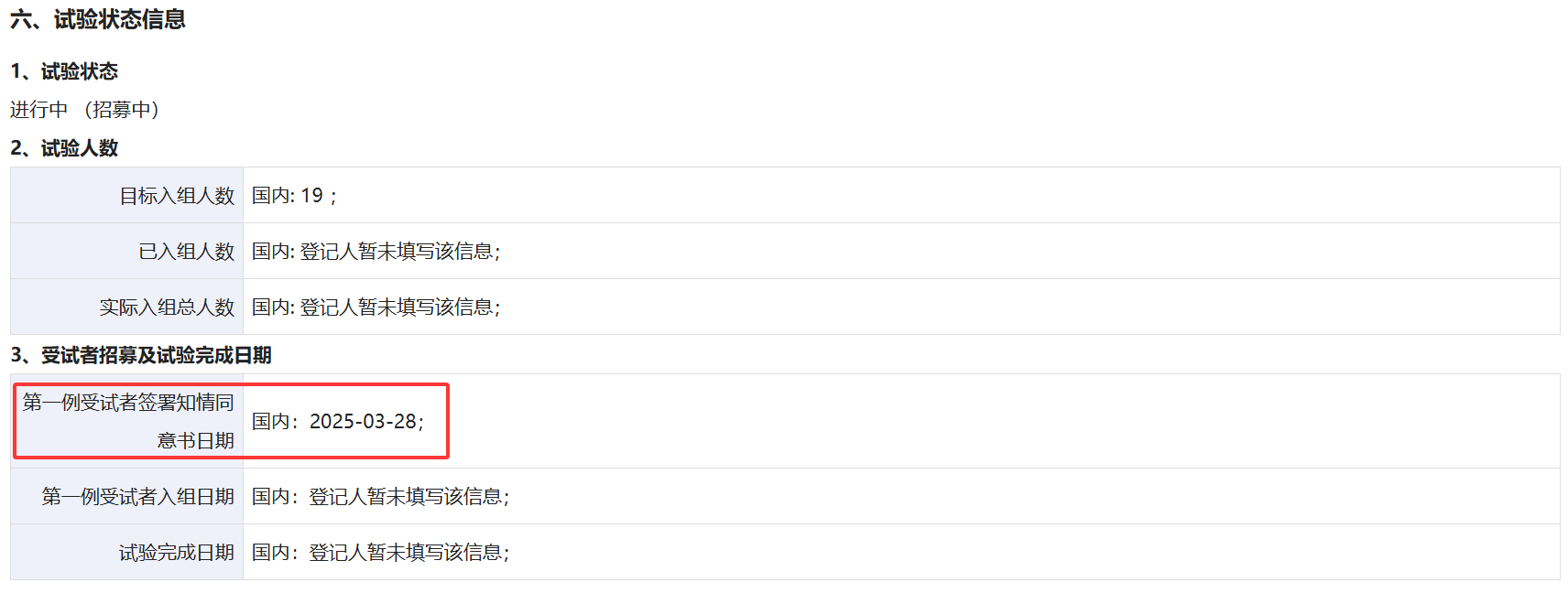This screenshot has width=1568, height=593.
Task: Click the 六、试验状态信息 section heading
Action: 98,19
